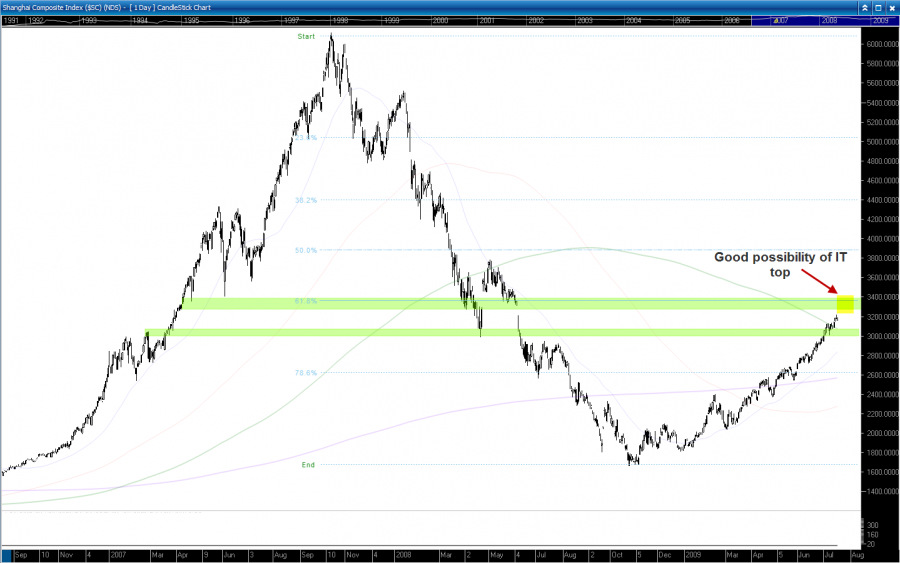Click the blue square at date axis start
Viewport: 900px width, 563px height.
6,556
